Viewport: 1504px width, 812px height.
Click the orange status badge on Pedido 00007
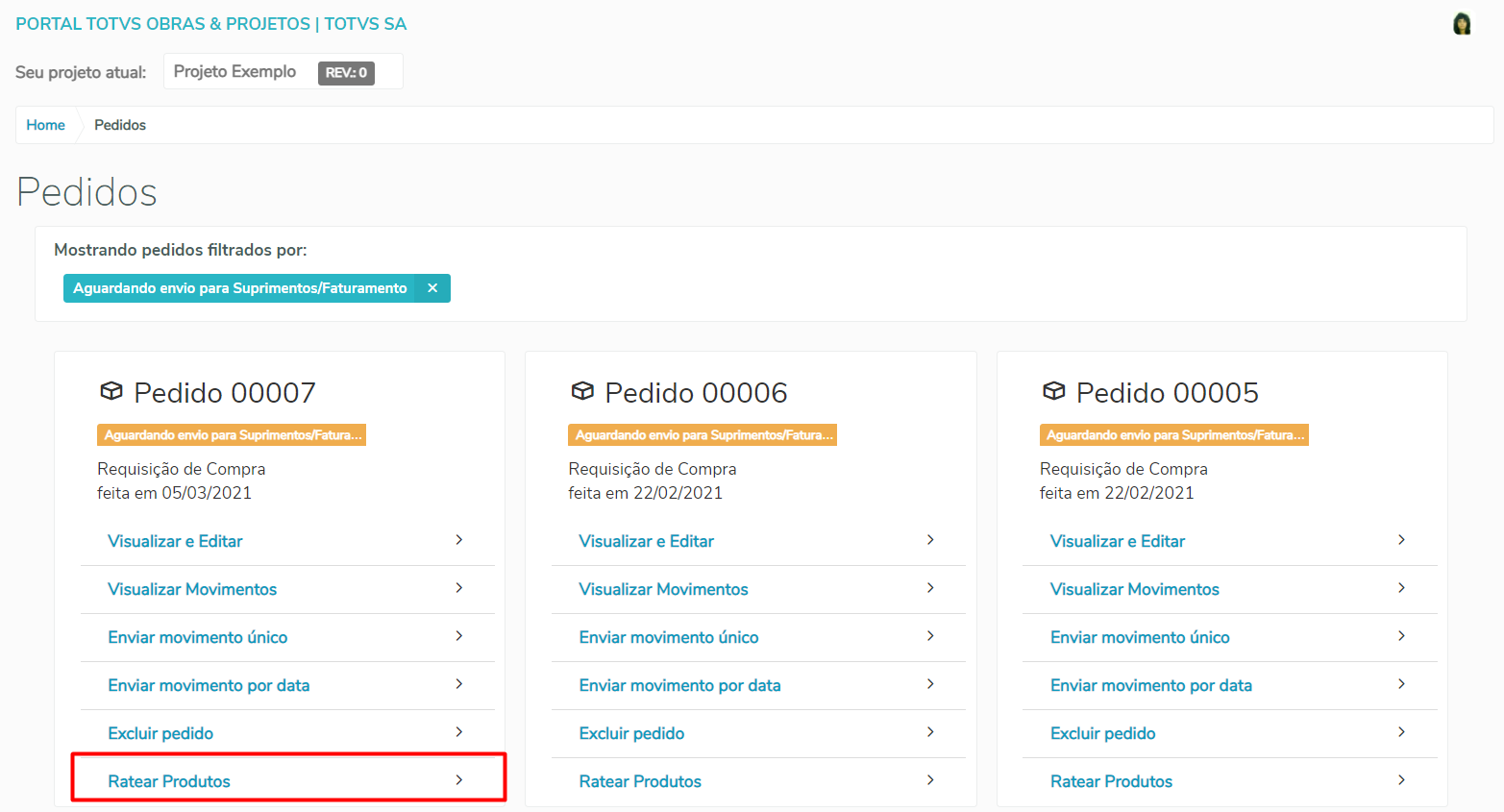point(232,435)
